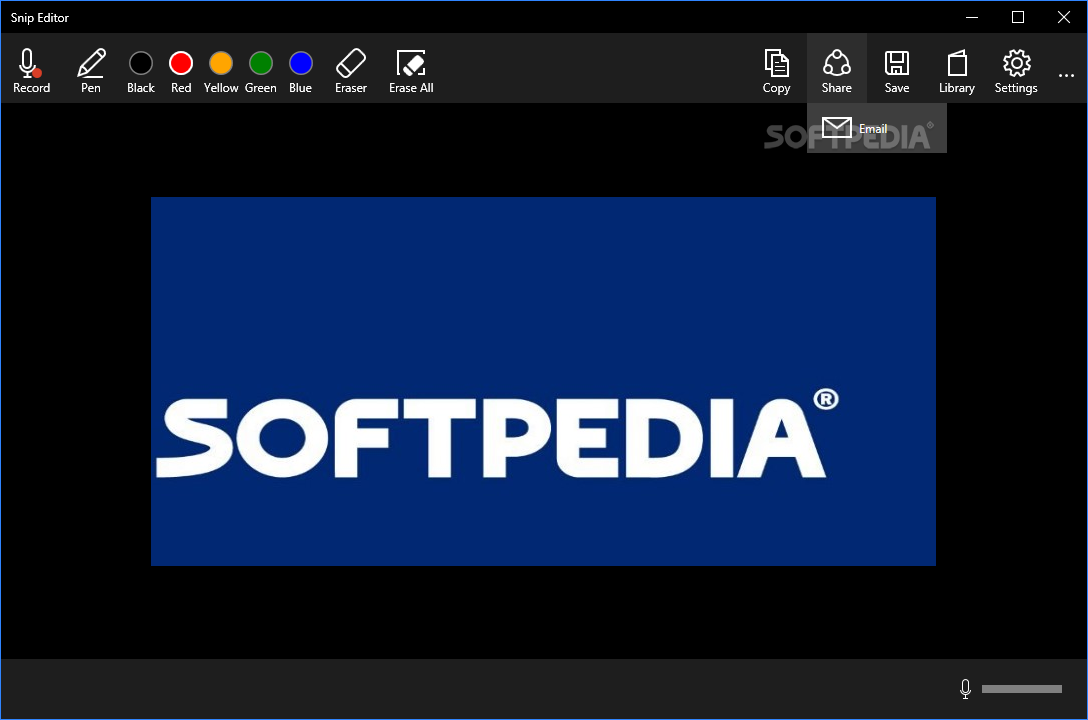1088x720 pixels.
Task: Start recording with the Record microphone button
Action: coord(31,70)
